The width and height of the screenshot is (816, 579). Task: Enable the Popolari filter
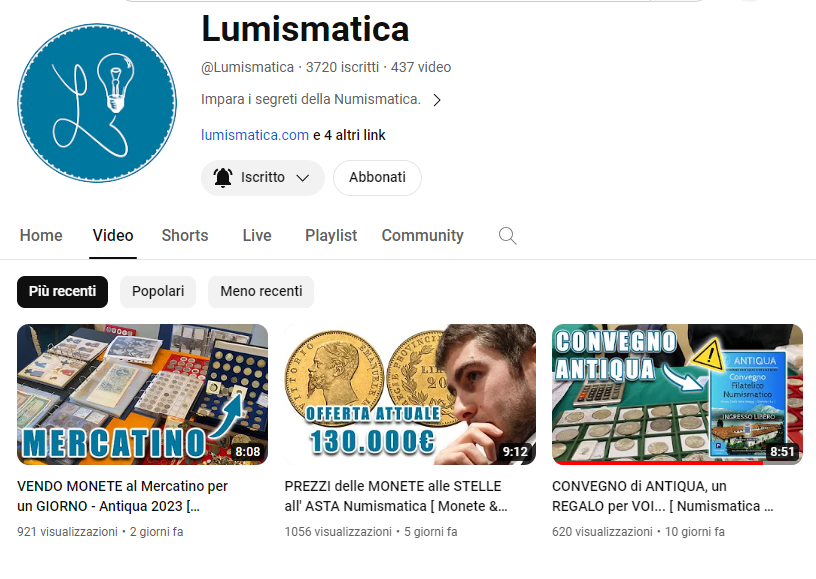[157, 291]
